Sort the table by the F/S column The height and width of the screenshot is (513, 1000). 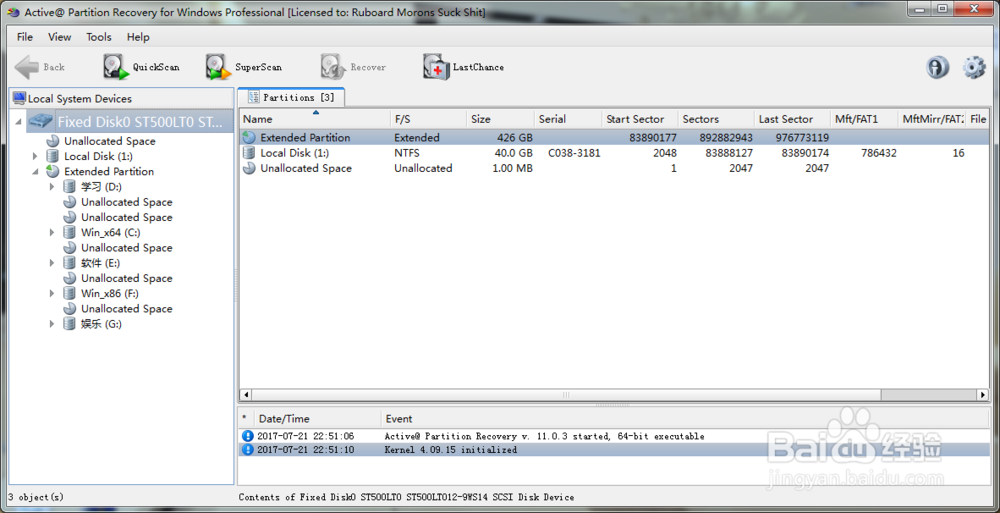click(429, 119)
